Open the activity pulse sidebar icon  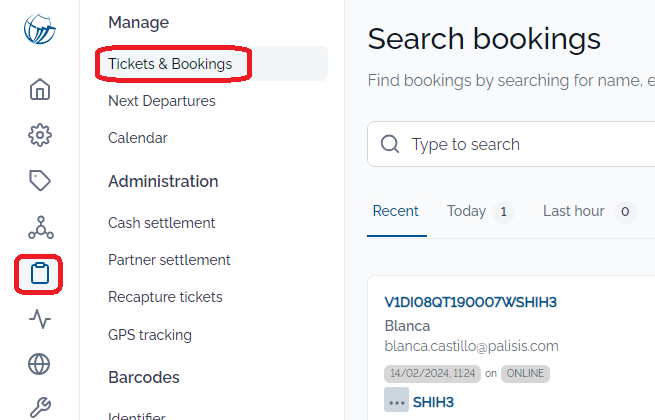tap(40, 319)
